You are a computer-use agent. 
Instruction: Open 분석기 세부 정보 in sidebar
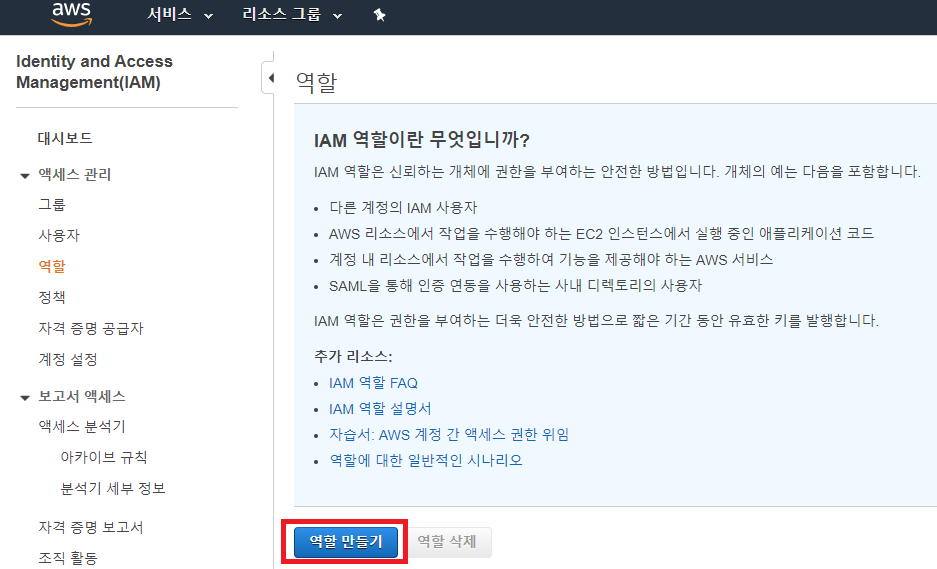click(x=112, y=488)
